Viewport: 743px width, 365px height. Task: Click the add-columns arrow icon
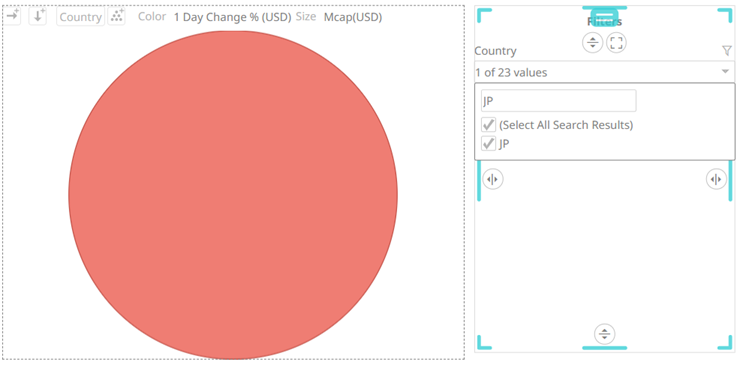12,16
